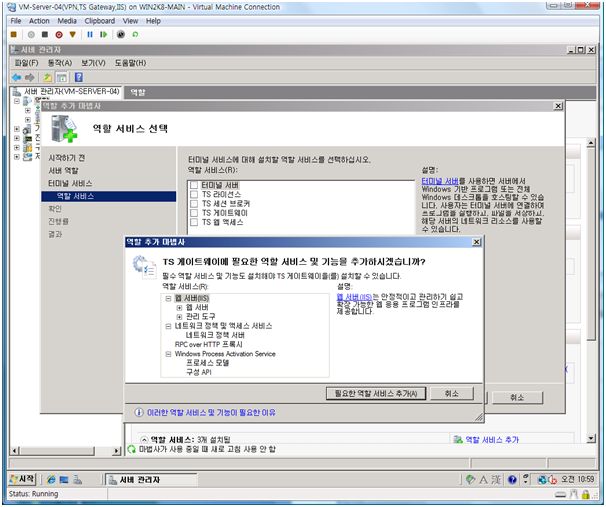The height and width of the screenshot is (507, 606).
Task: Click the tree pane horizontal scrollbar right arrow
Action: pos(116,451)
